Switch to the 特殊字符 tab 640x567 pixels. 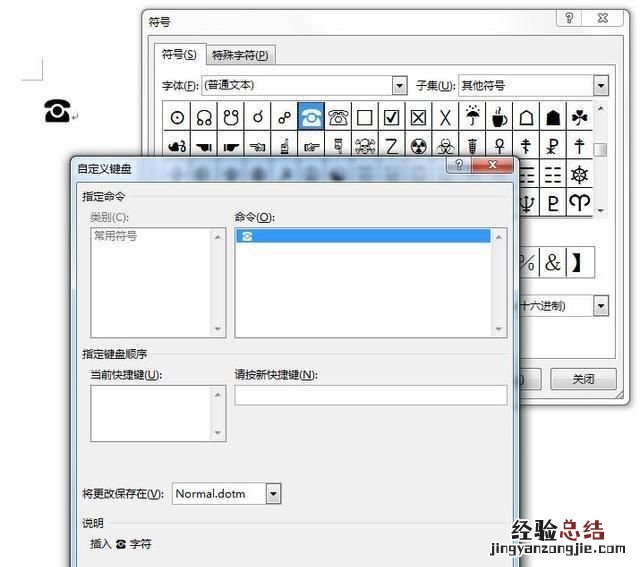[x=242, y=55]
